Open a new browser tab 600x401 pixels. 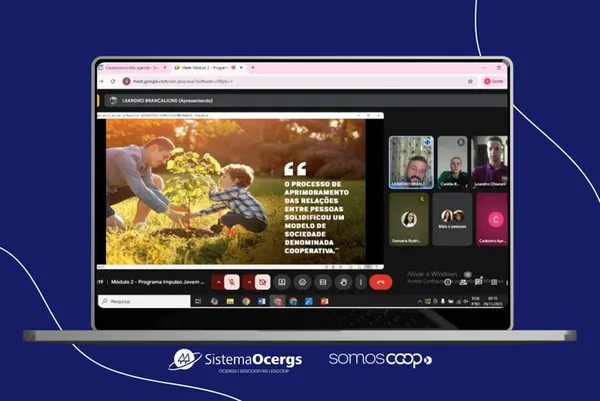253,67
